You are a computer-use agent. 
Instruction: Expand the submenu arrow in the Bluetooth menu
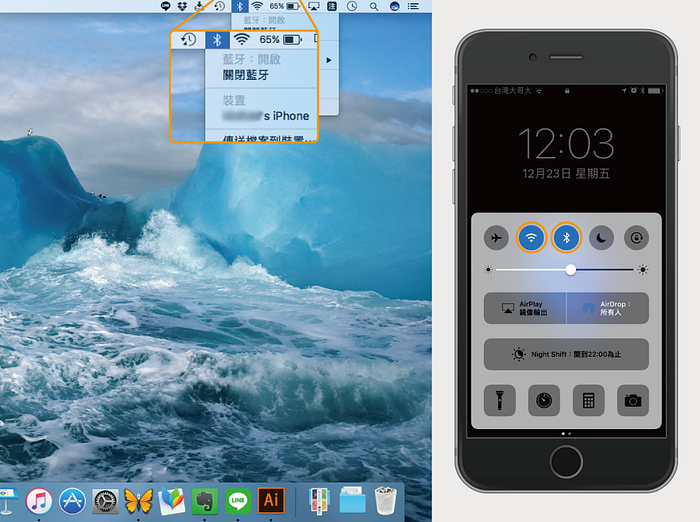point(329,60)
